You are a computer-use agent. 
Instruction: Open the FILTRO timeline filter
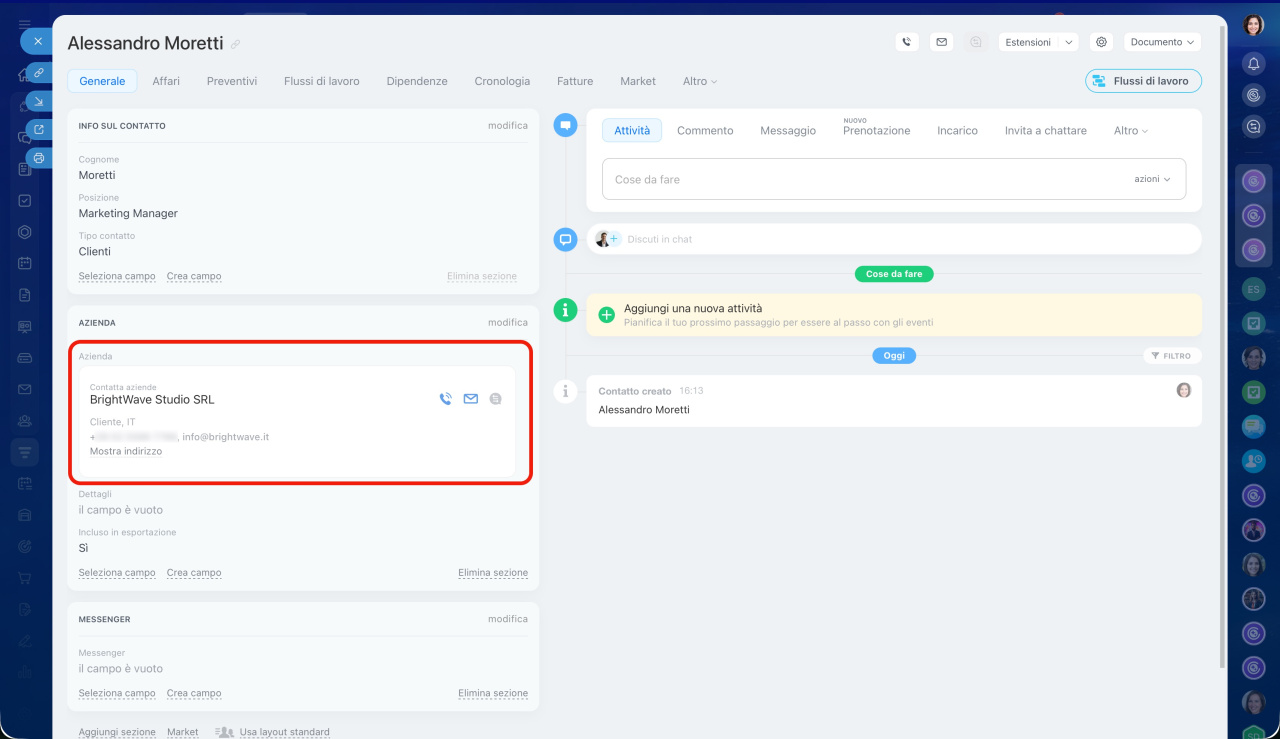click(x=1171, y=356)
